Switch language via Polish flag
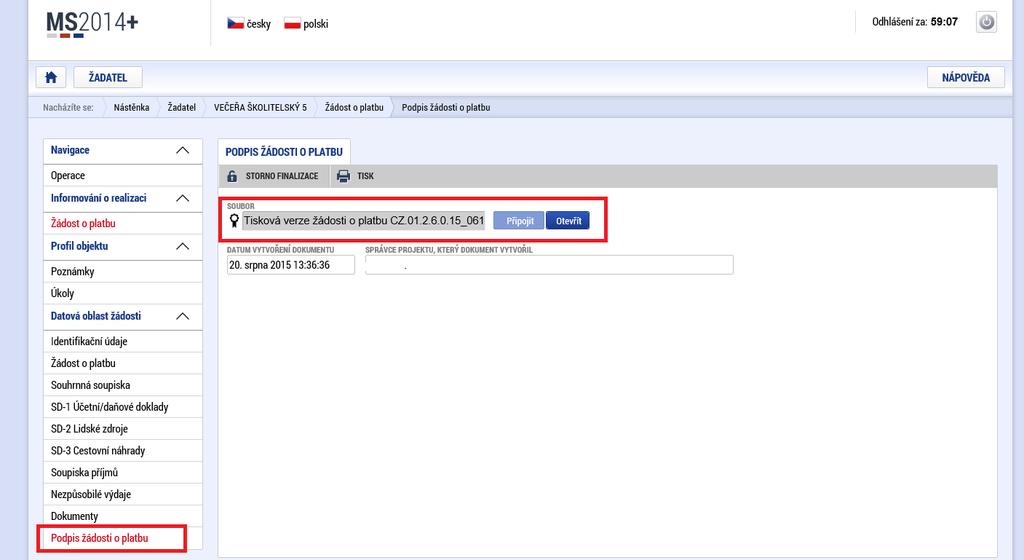Screen dimensions: 1024x560 point(292,23)
